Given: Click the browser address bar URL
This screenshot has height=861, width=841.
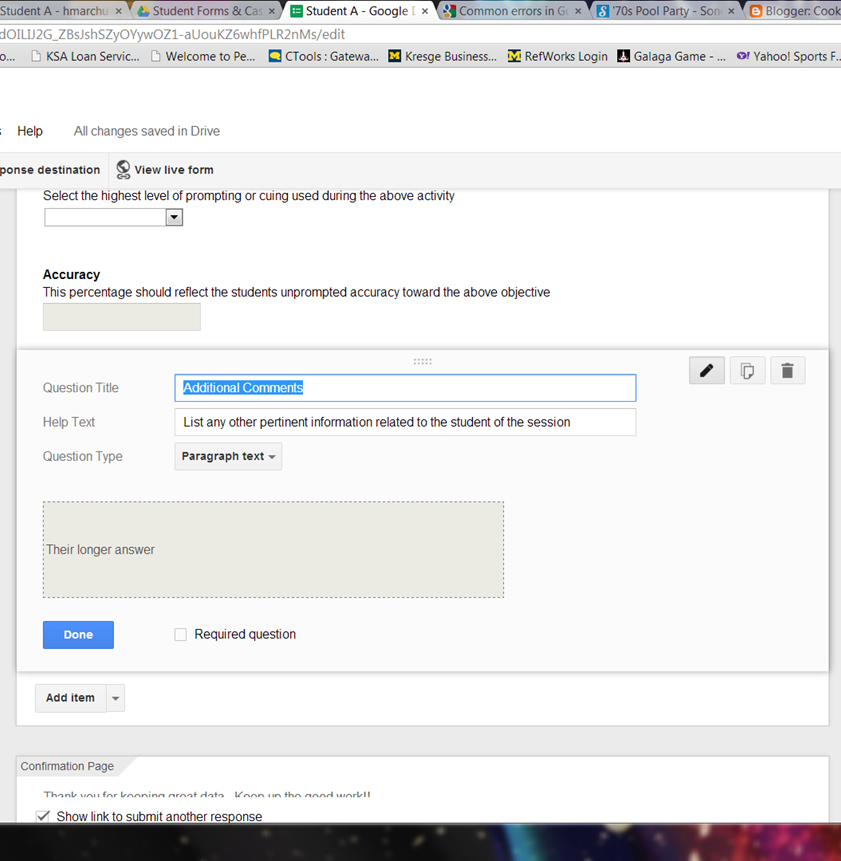Looking at the screenshot, I should click(172, 35).
